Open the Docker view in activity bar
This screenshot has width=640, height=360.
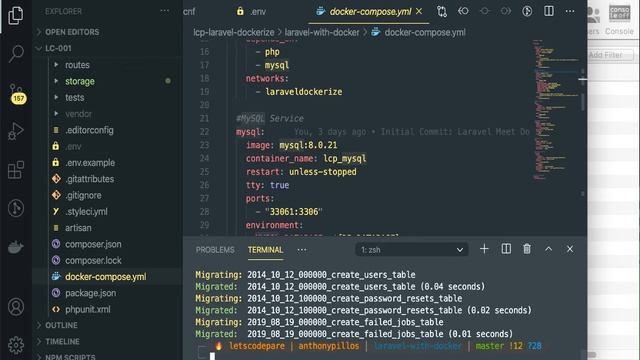(16, 247)
